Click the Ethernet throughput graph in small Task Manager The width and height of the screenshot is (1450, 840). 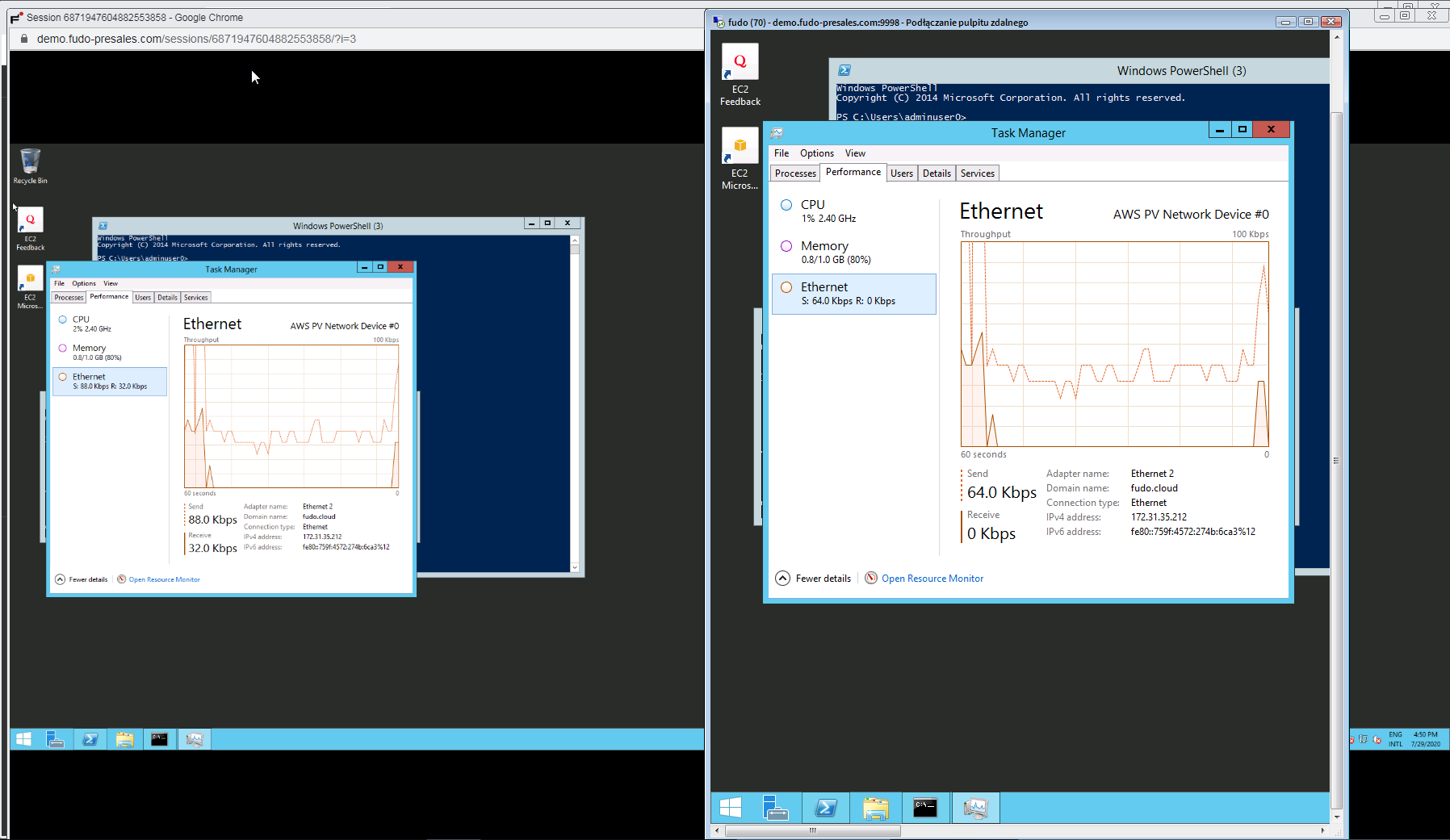(291, 416)
